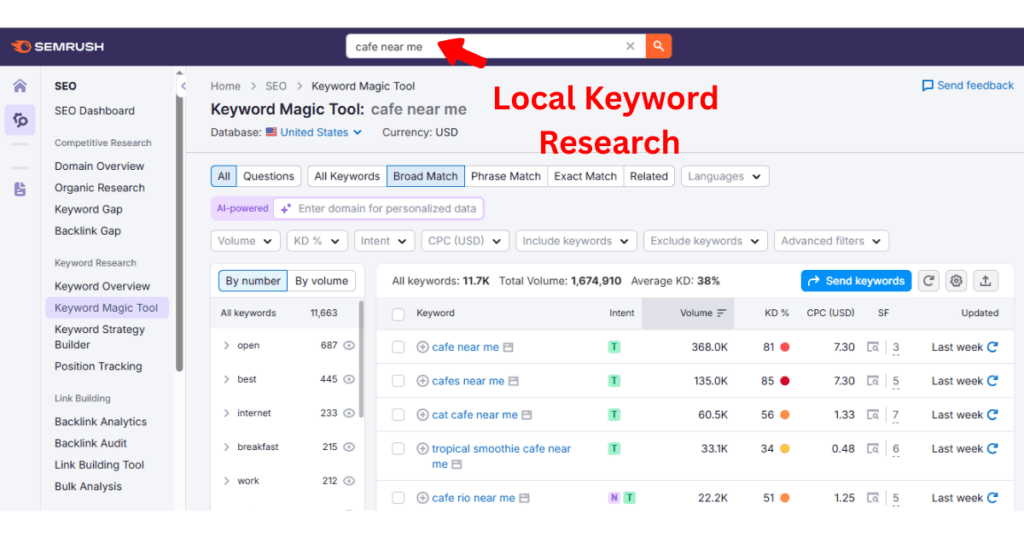Go to Backlink Analytics in sidebar

[x=101, y=422]
